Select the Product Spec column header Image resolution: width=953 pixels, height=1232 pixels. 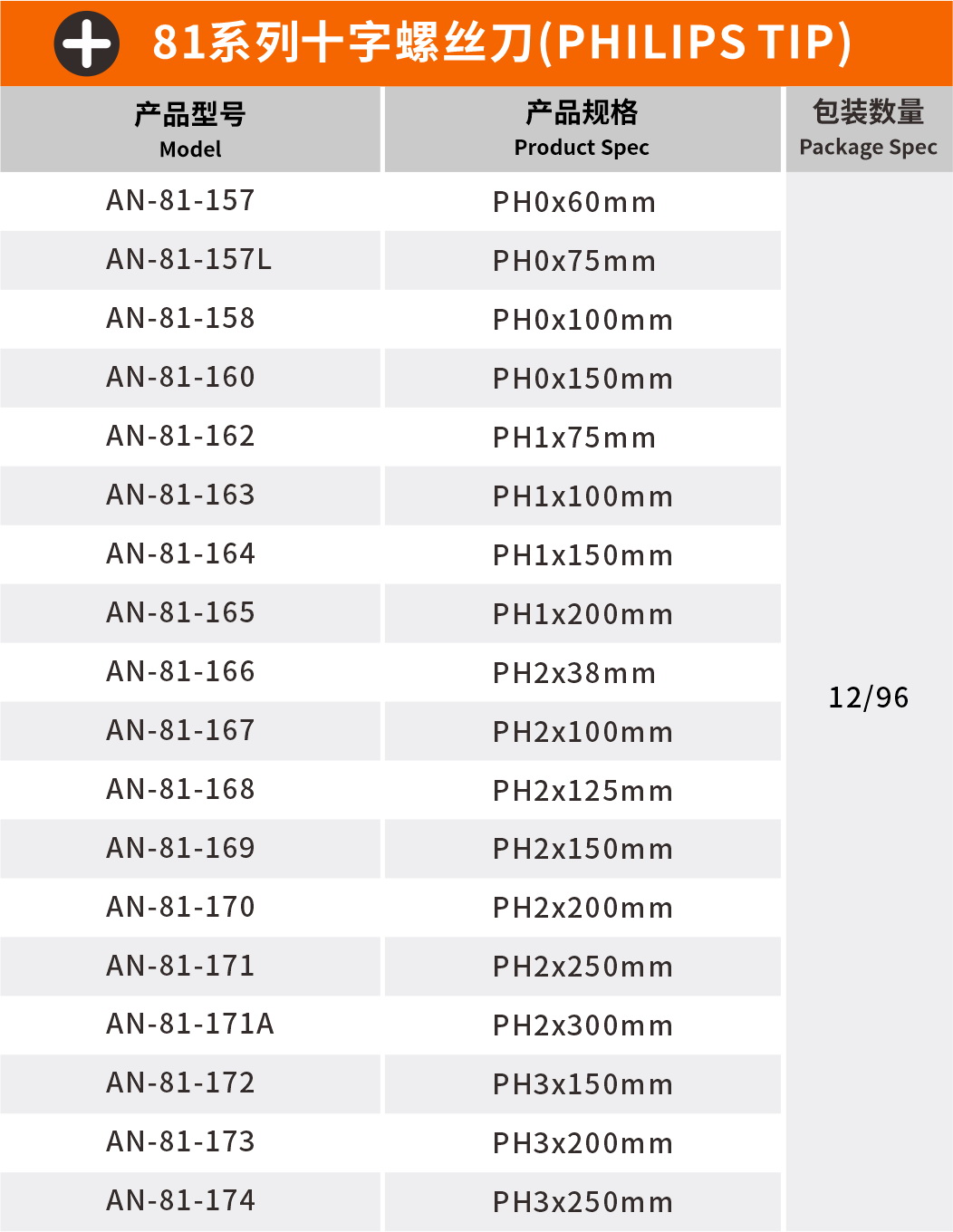pyautogui.click(x=582, y=129)
